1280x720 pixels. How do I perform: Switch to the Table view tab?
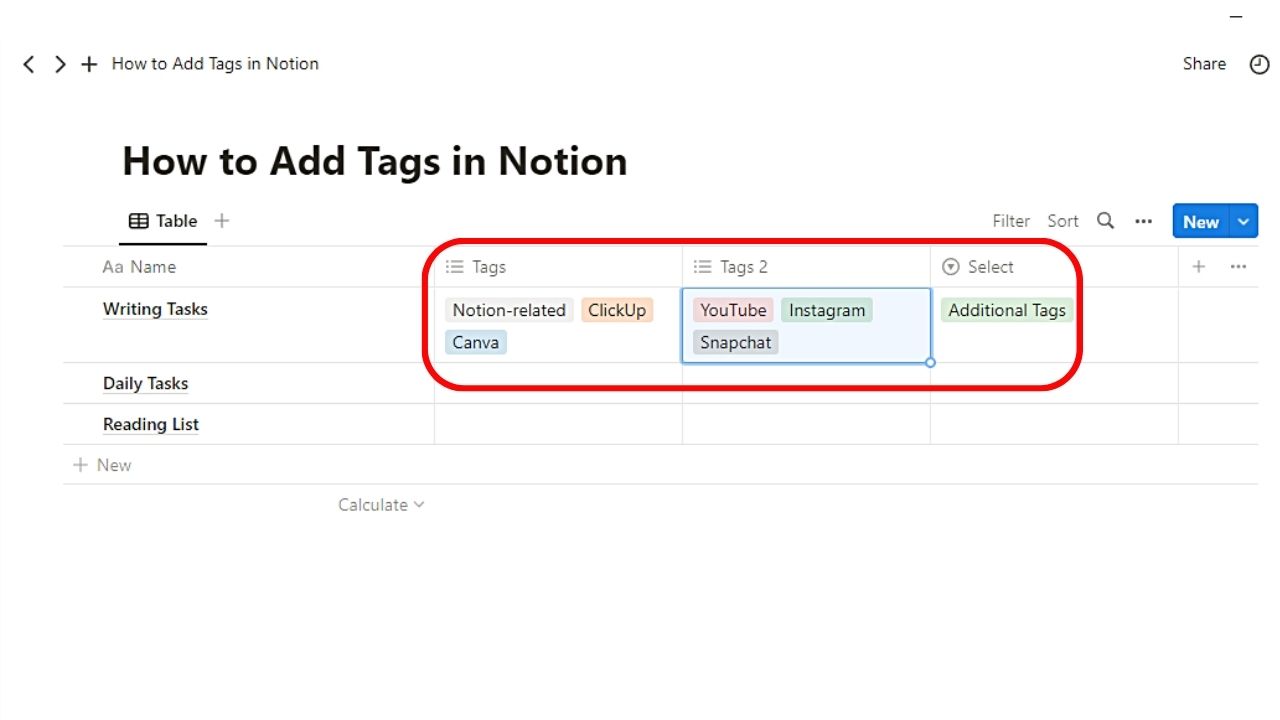[163, 221]
